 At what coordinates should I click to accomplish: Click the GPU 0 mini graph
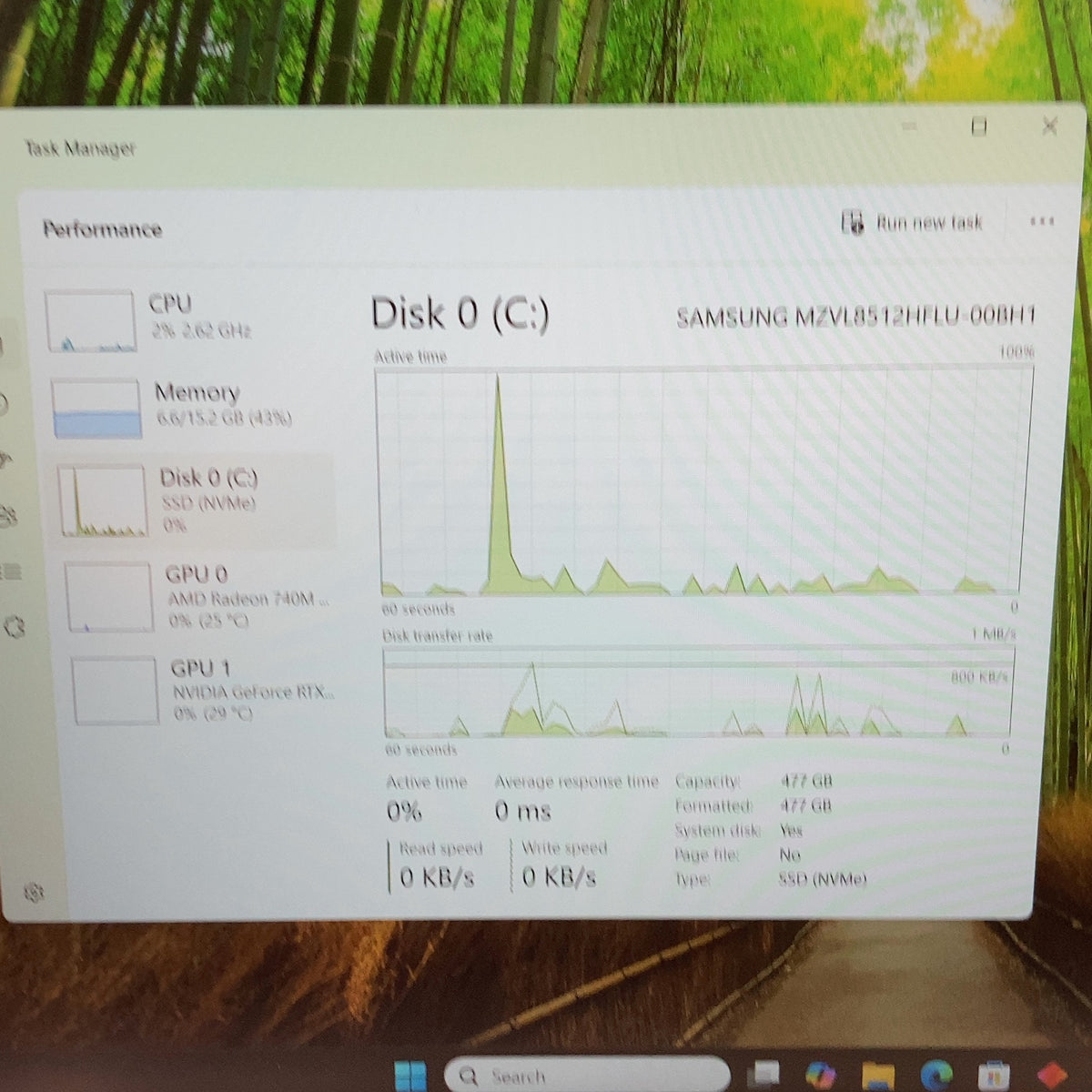tap(108, 597)
